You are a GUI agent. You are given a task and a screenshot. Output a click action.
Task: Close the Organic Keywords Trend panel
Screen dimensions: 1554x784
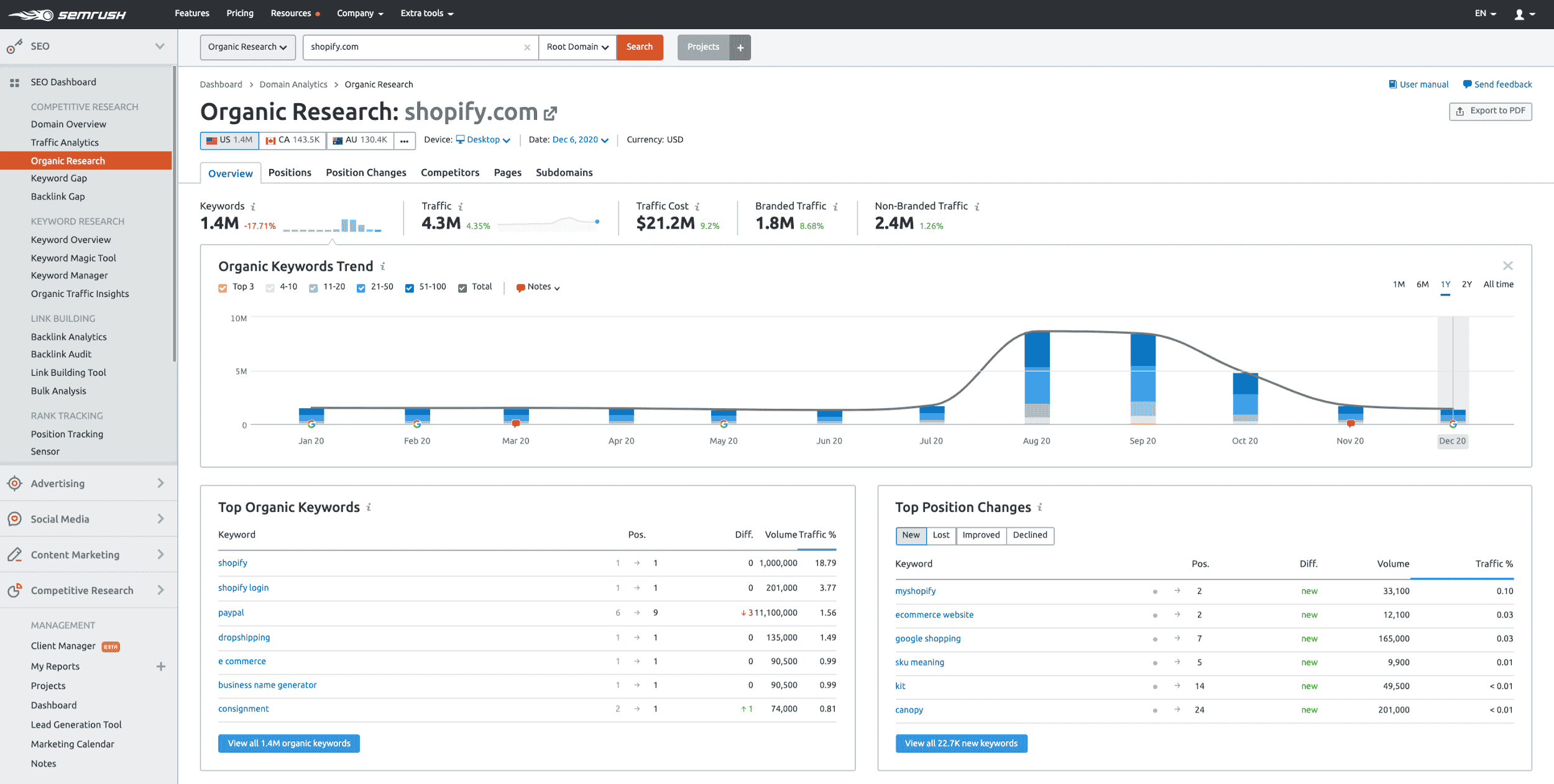tap(1508, 266)
